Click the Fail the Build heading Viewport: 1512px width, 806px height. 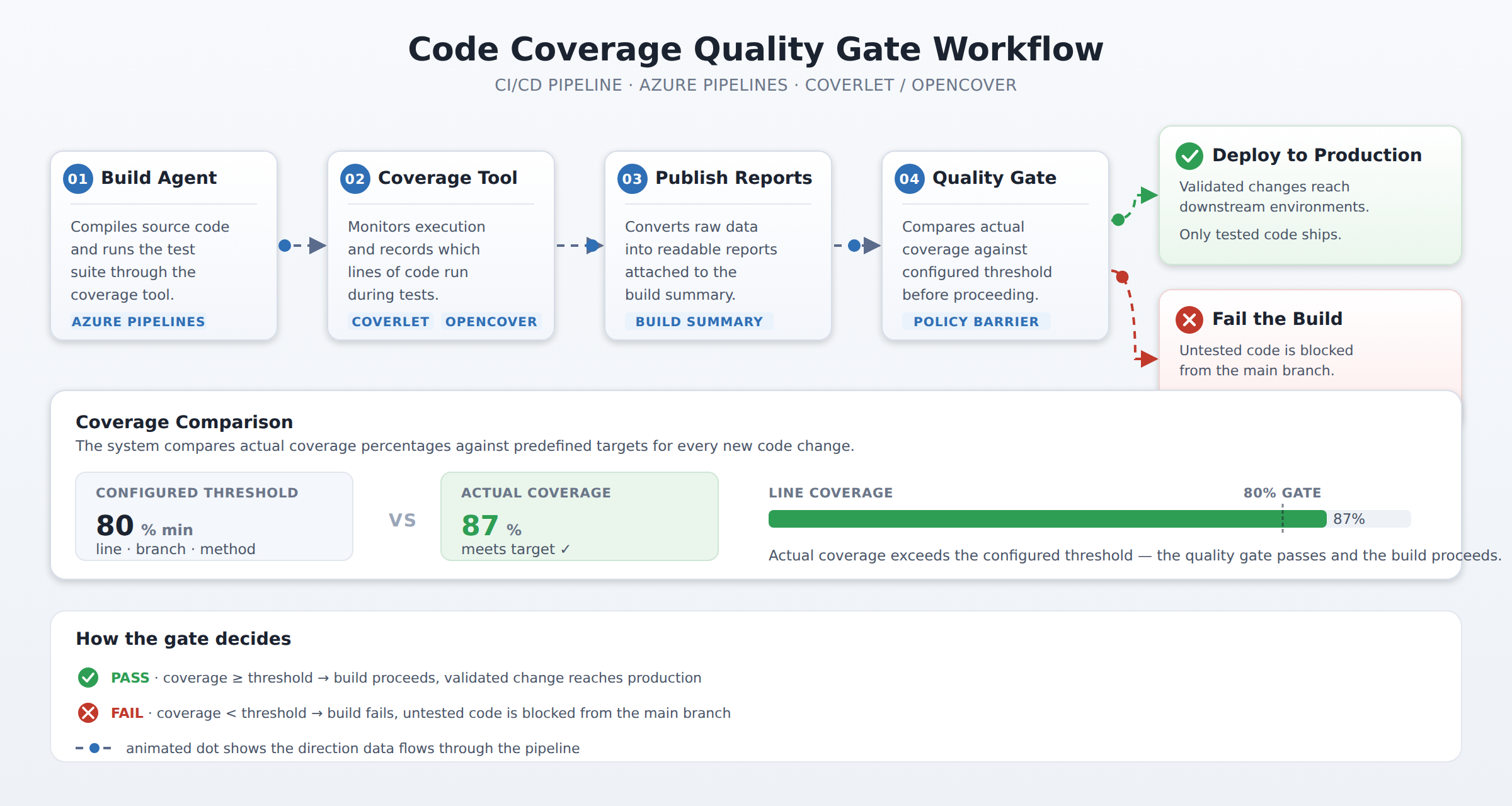1277,319
